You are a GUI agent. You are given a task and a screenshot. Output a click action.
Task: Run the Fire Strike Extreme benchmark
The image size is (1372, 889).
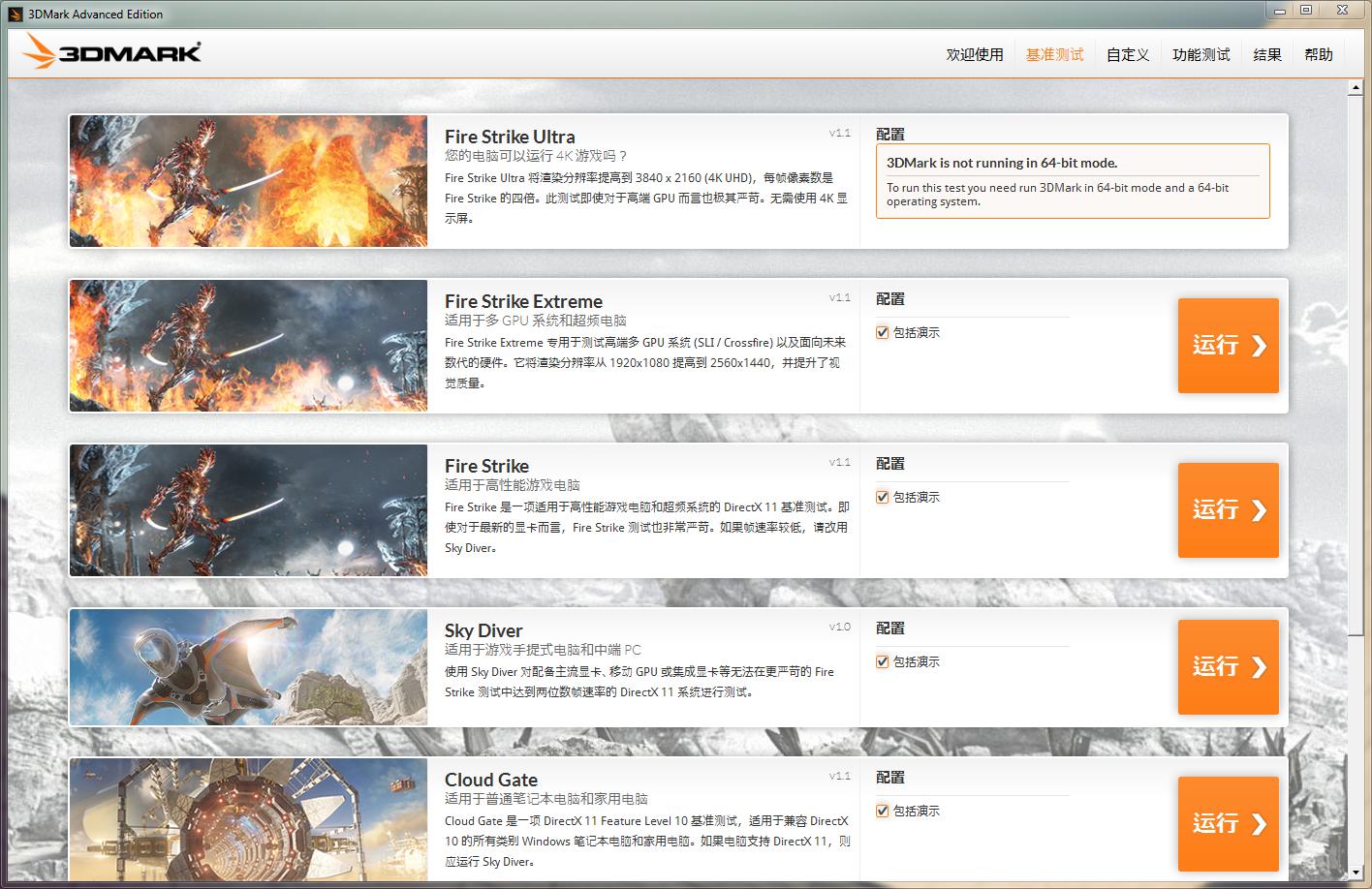1228,346
